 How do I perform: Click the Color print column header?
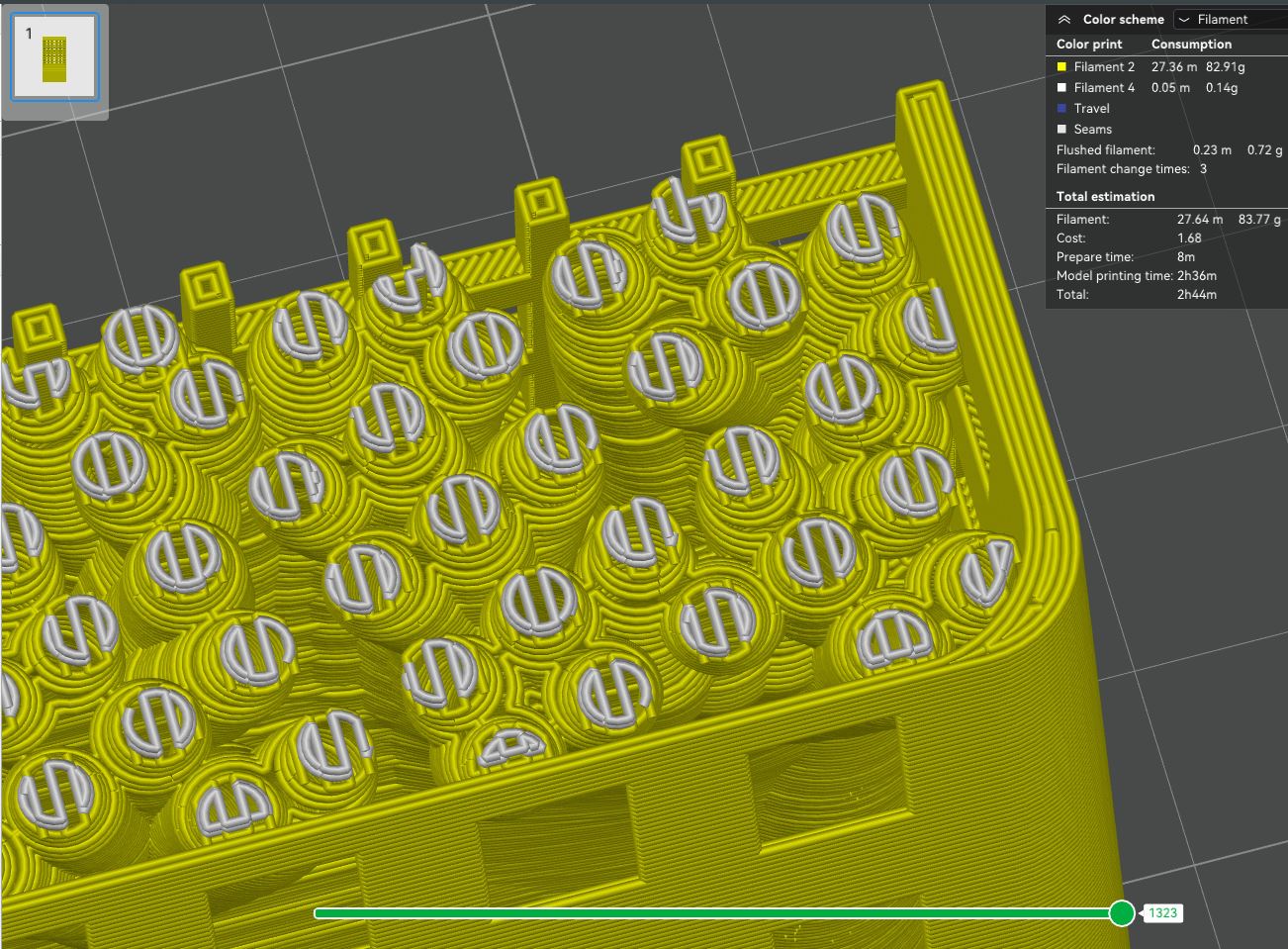coord(1088,44)
